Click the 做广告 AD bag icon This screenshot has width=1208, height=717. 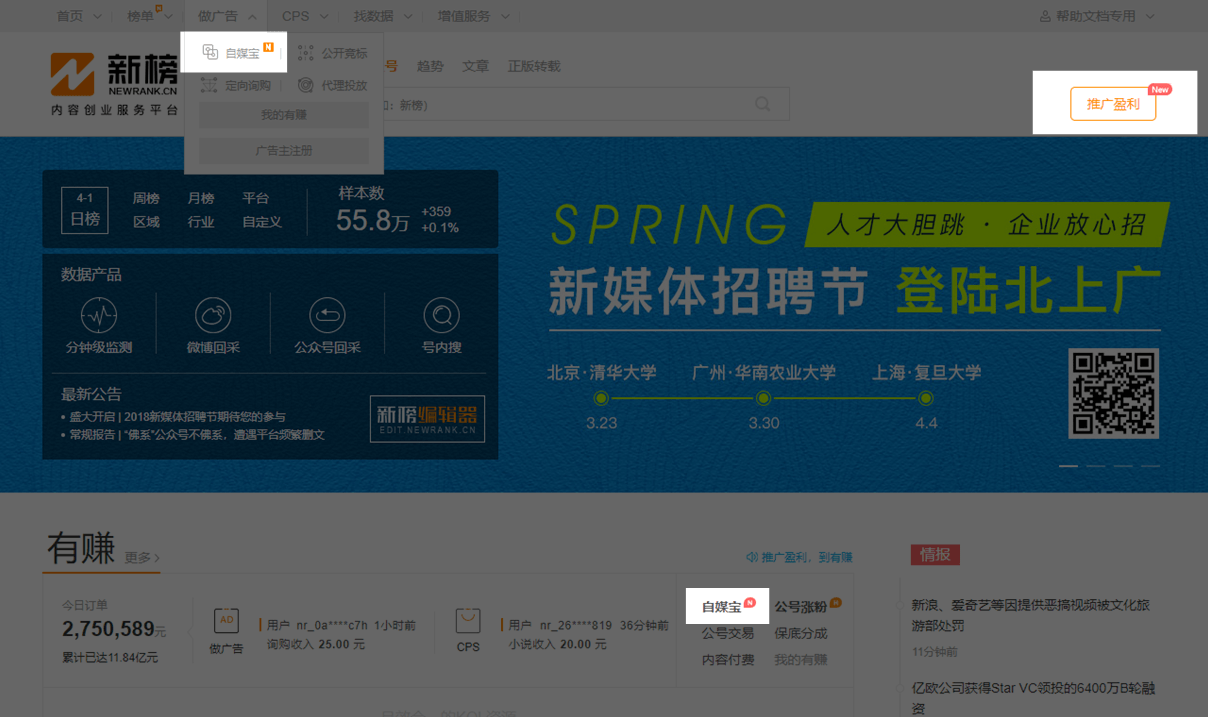click(x=226, y=621)
